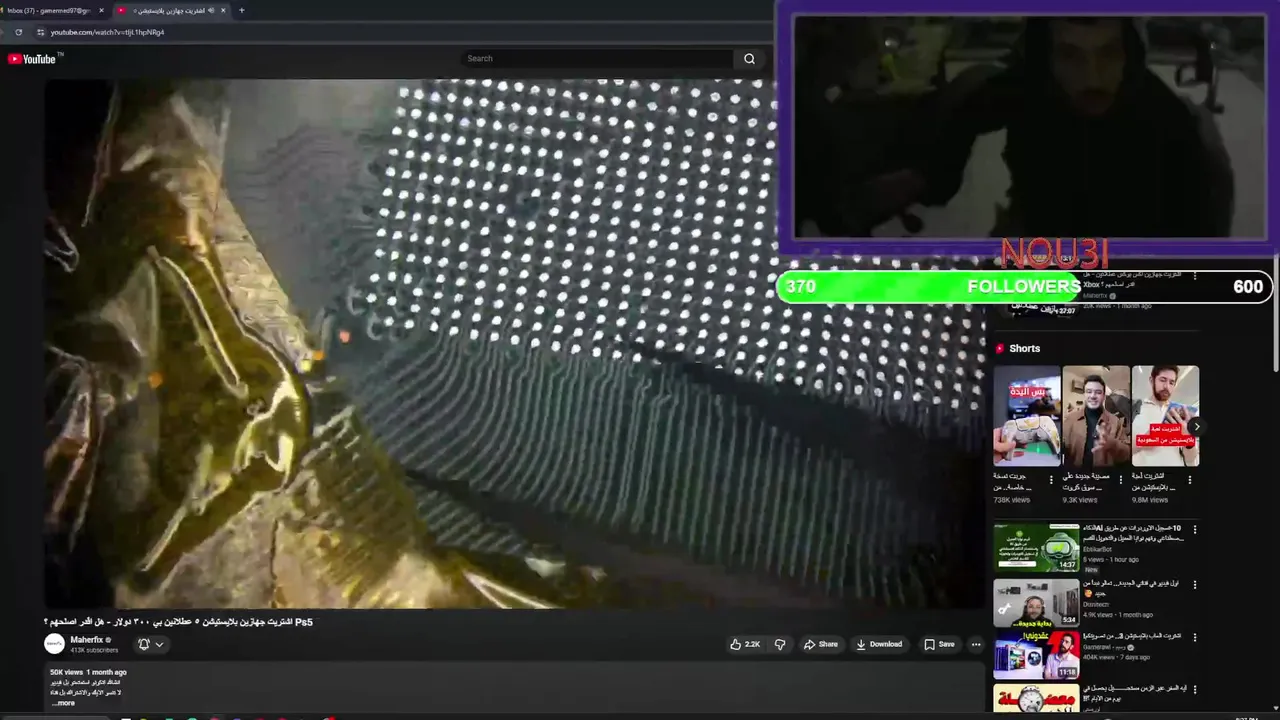1280x720 pixels.
Task: Open notification bell dropdown for Maherfix
Action: (x=150, y=644)
